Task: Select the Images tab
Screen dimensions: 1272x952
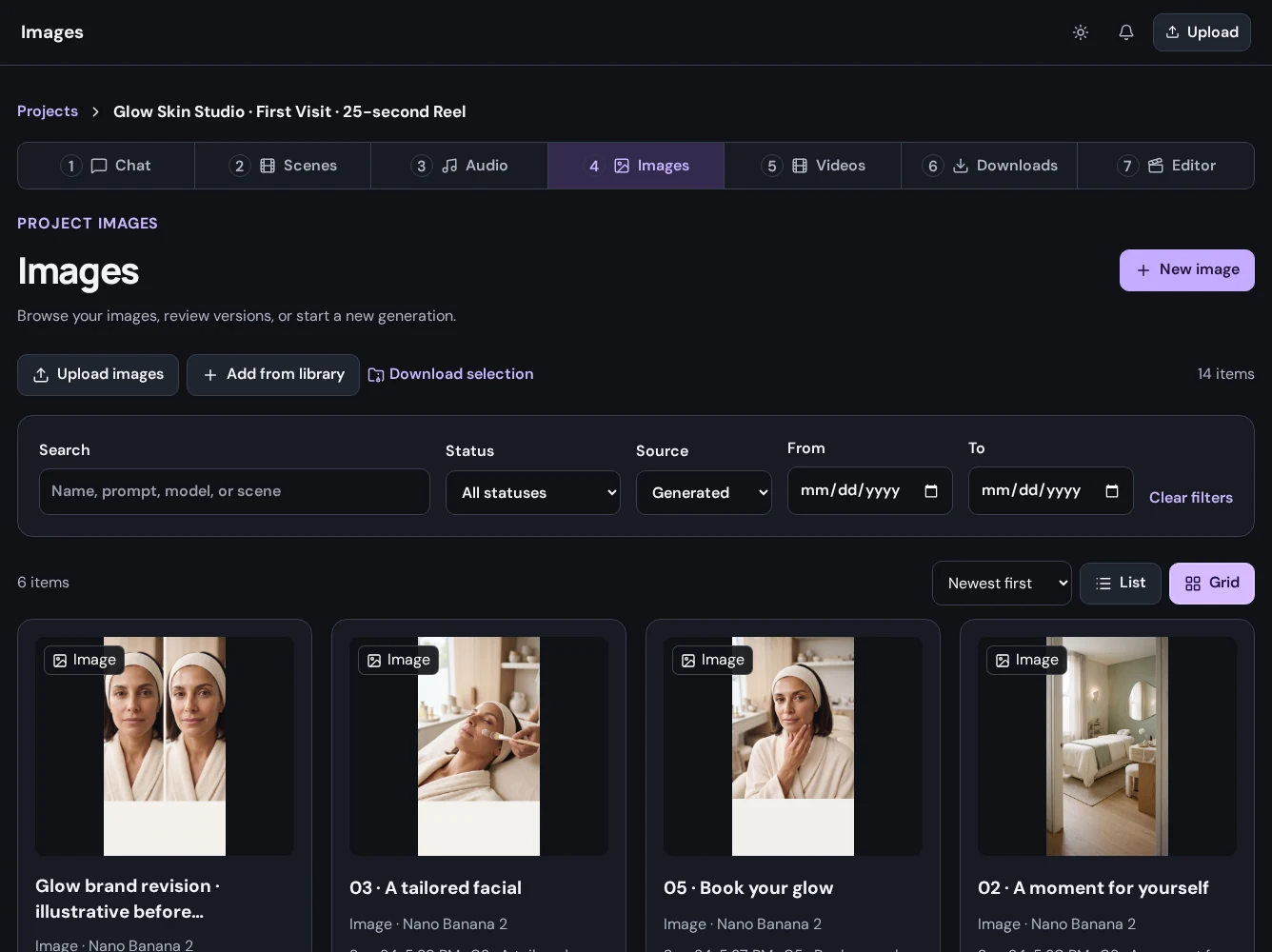Action: (636, 166)
